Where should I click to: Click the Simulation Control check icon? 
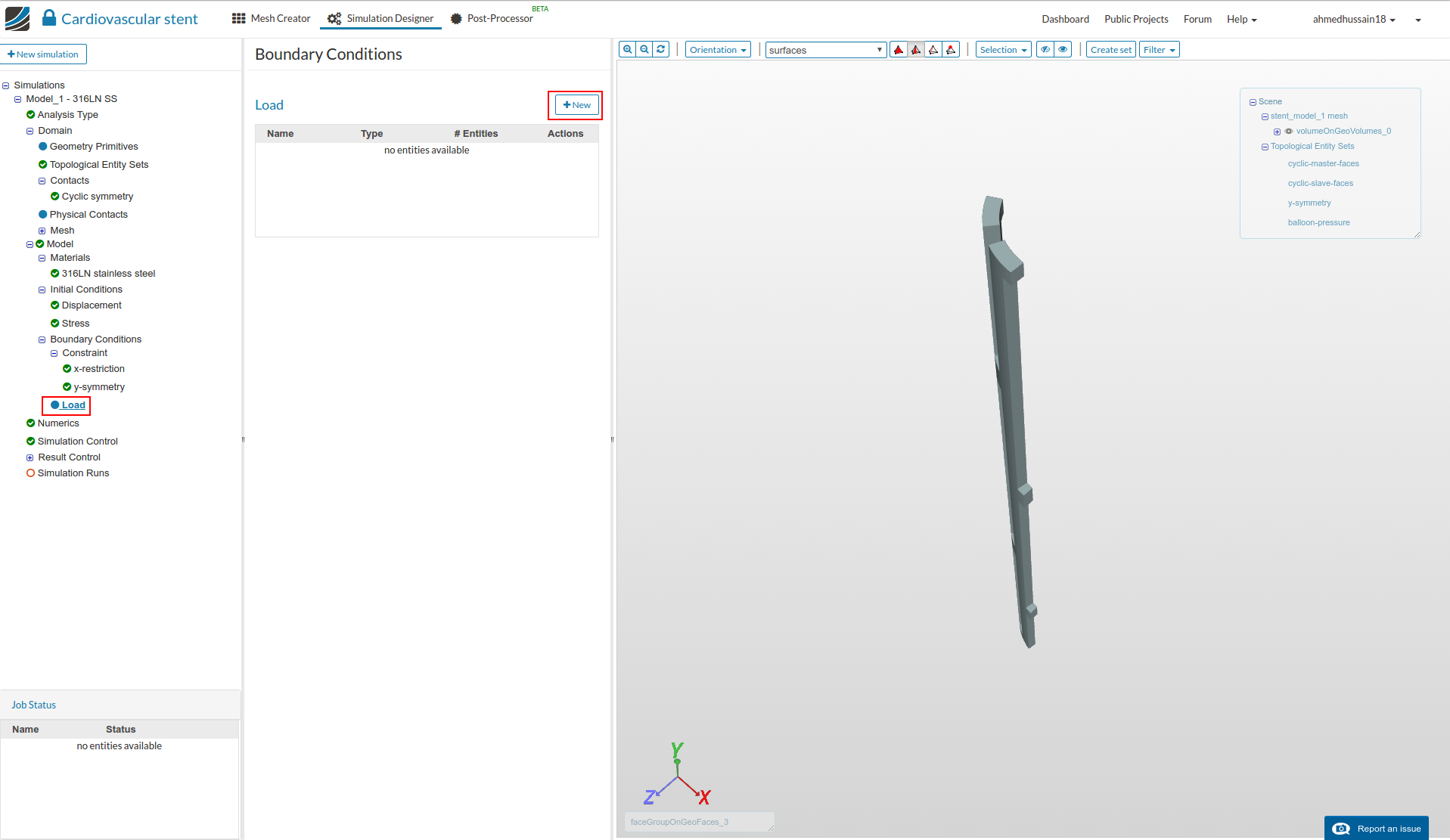click(31, 442)
